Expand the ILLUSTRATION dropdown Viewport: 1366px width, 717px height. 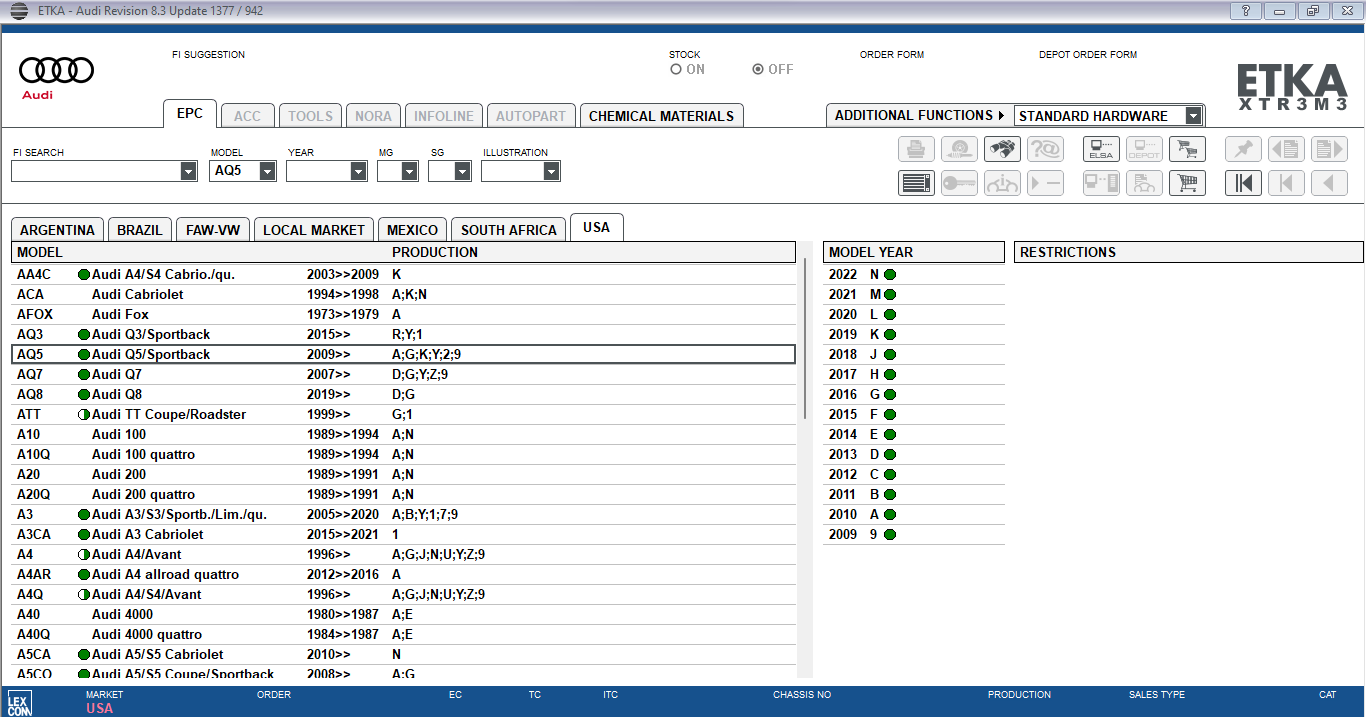pos(550,171)
